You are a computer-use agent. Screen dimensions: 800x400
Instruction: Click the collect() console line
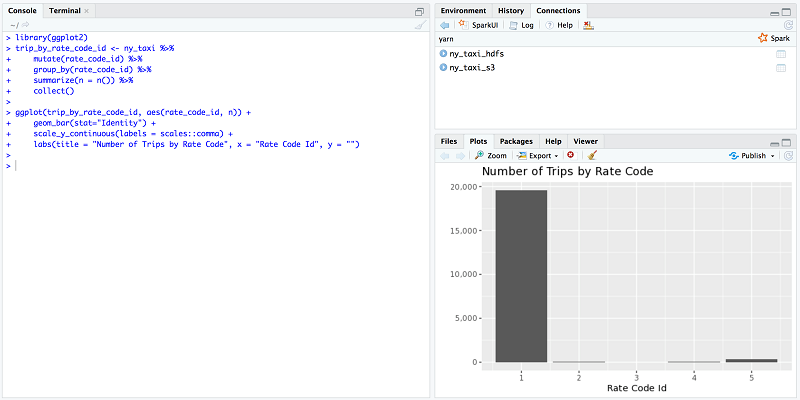point(54,91)
